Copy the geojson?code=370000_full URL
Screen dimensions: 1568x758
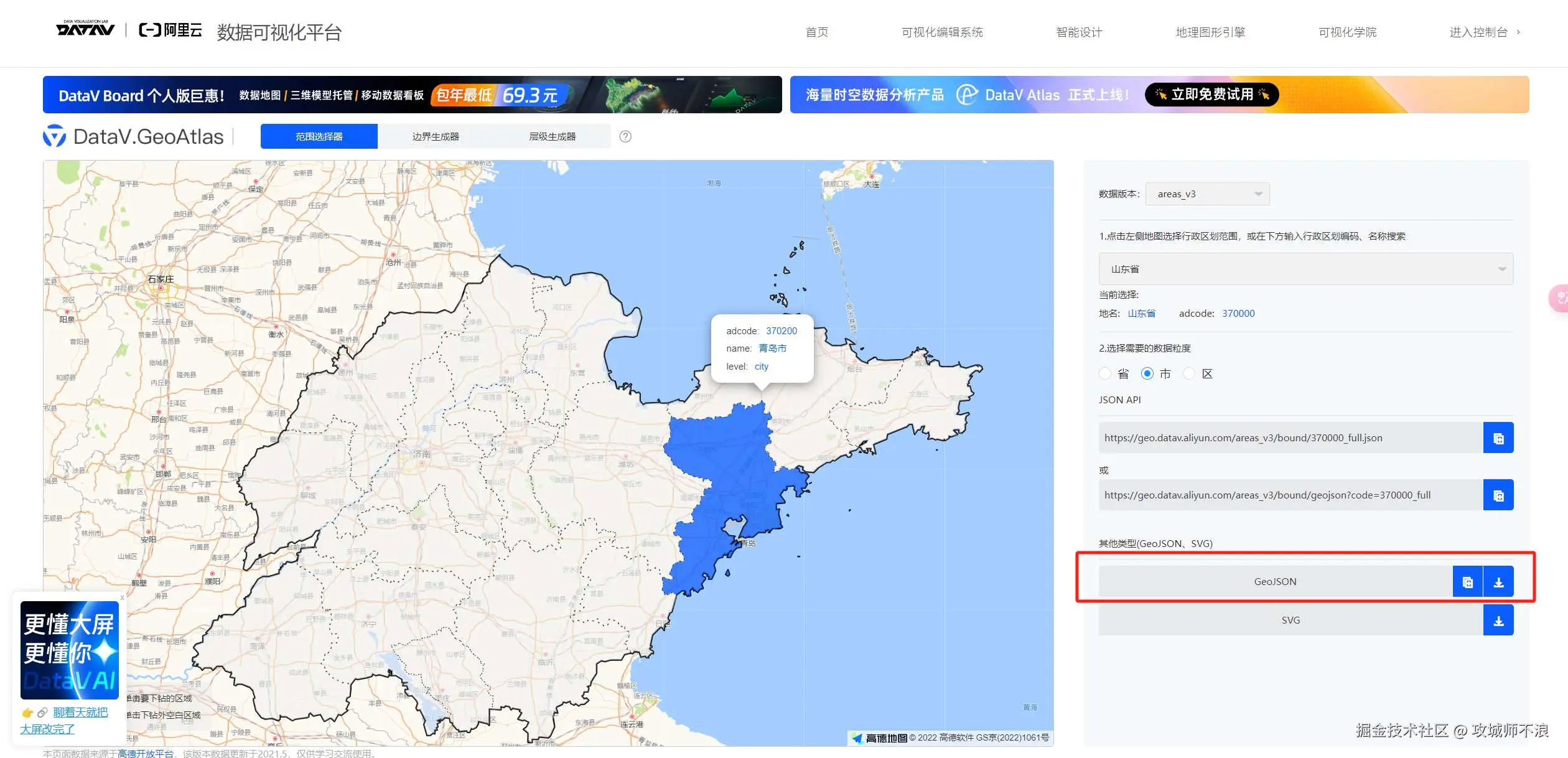coord(1498,495)
